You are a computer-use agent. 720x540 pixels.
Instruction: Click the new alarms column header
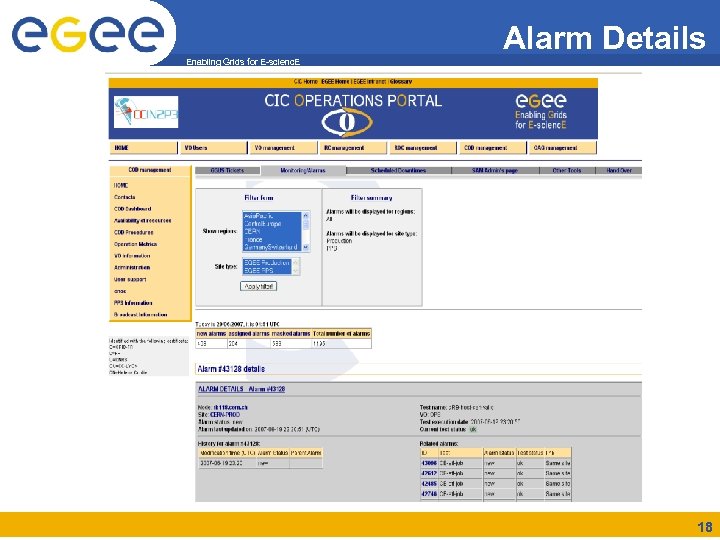click(211, 334)
